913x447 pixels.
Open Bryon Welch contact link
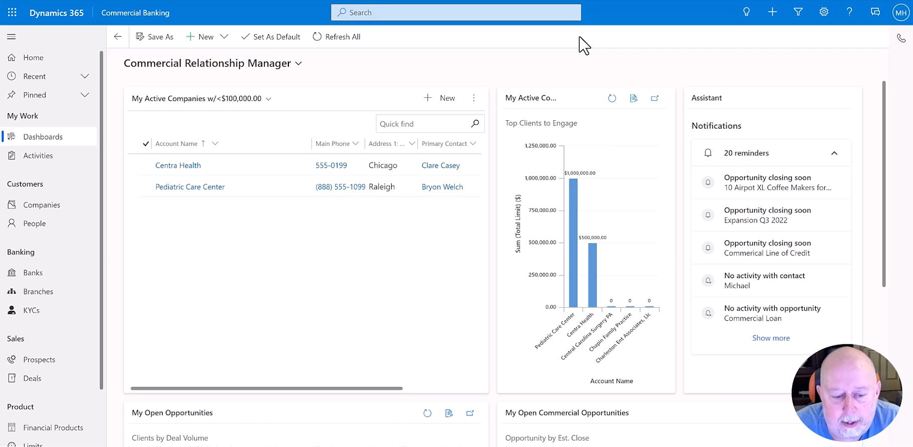(442, 187)
